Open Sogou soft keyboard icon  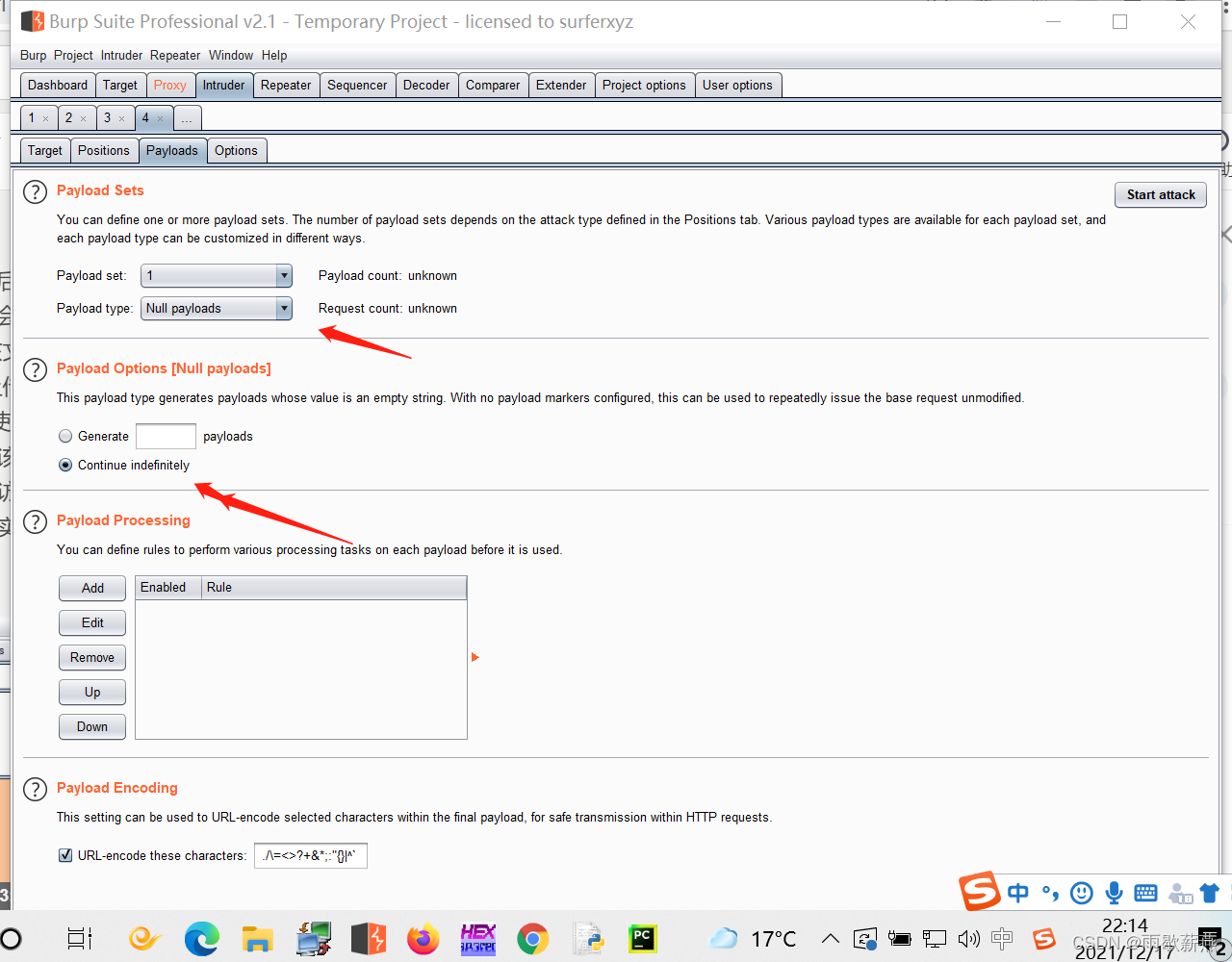click(x=1145, y=893)
